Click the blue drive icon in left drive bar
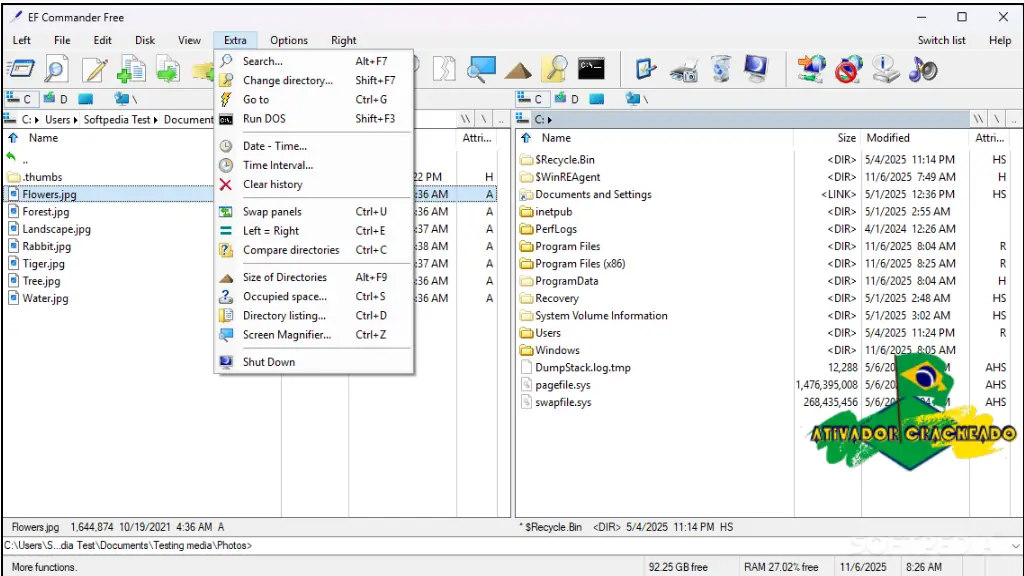Viewport: 1024px width, 576px height. tap(86, 99)
